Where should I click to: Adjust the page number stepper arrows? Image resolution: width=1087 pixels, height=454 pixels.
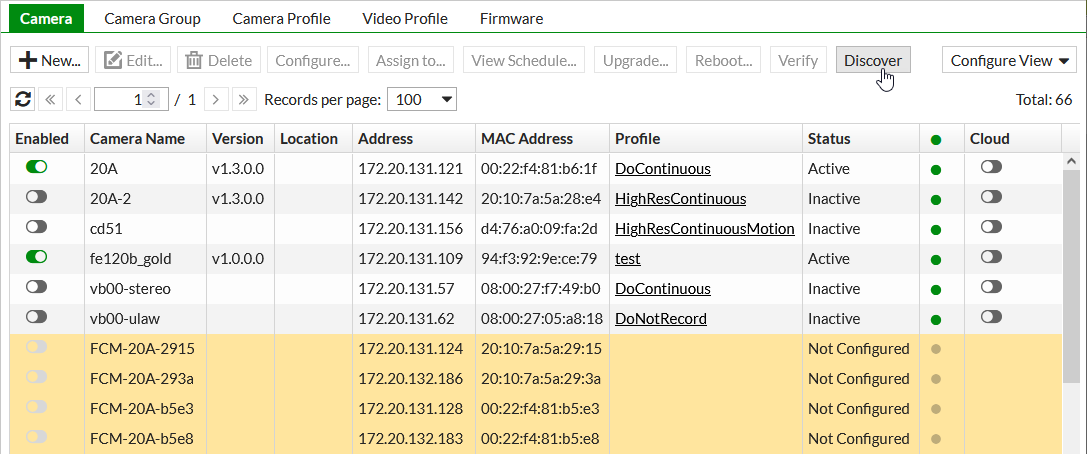coord(151,99)
